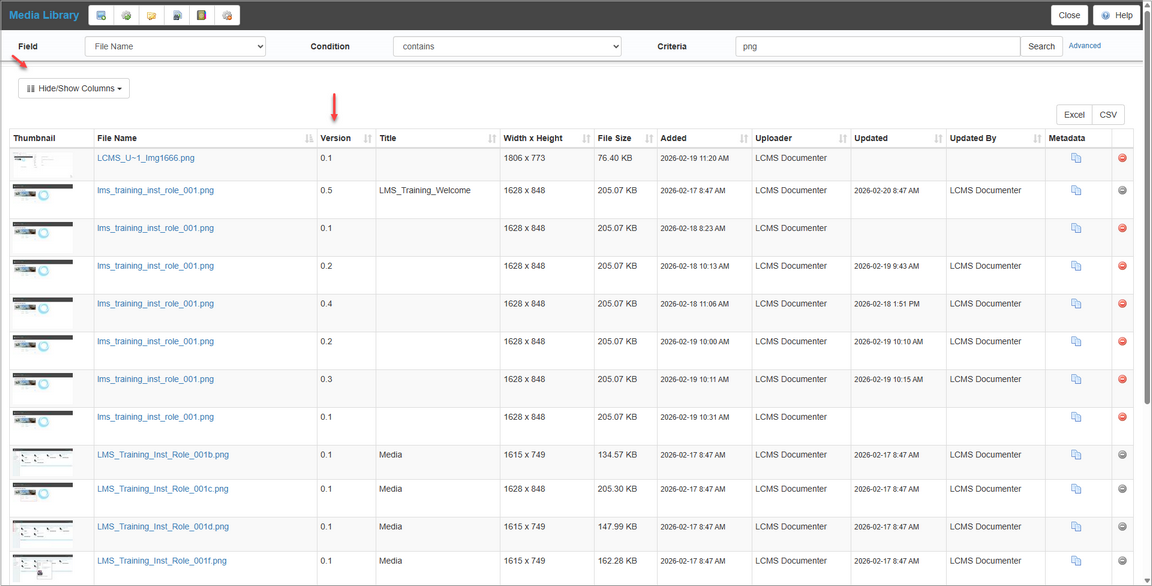
Task: Expand the Hide/Show Columns dropdown
Action: point(74,88)
